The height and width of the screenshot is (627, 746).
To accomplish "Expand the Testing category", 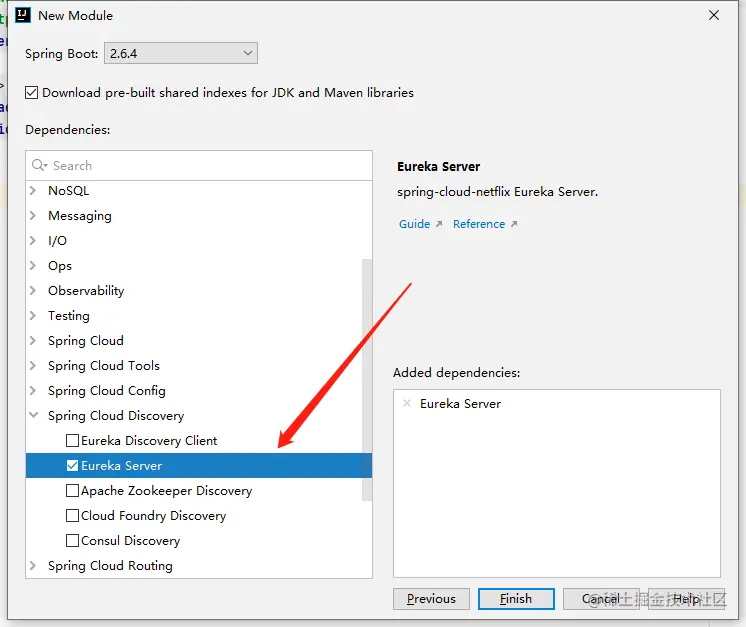I will coord(33,315).
